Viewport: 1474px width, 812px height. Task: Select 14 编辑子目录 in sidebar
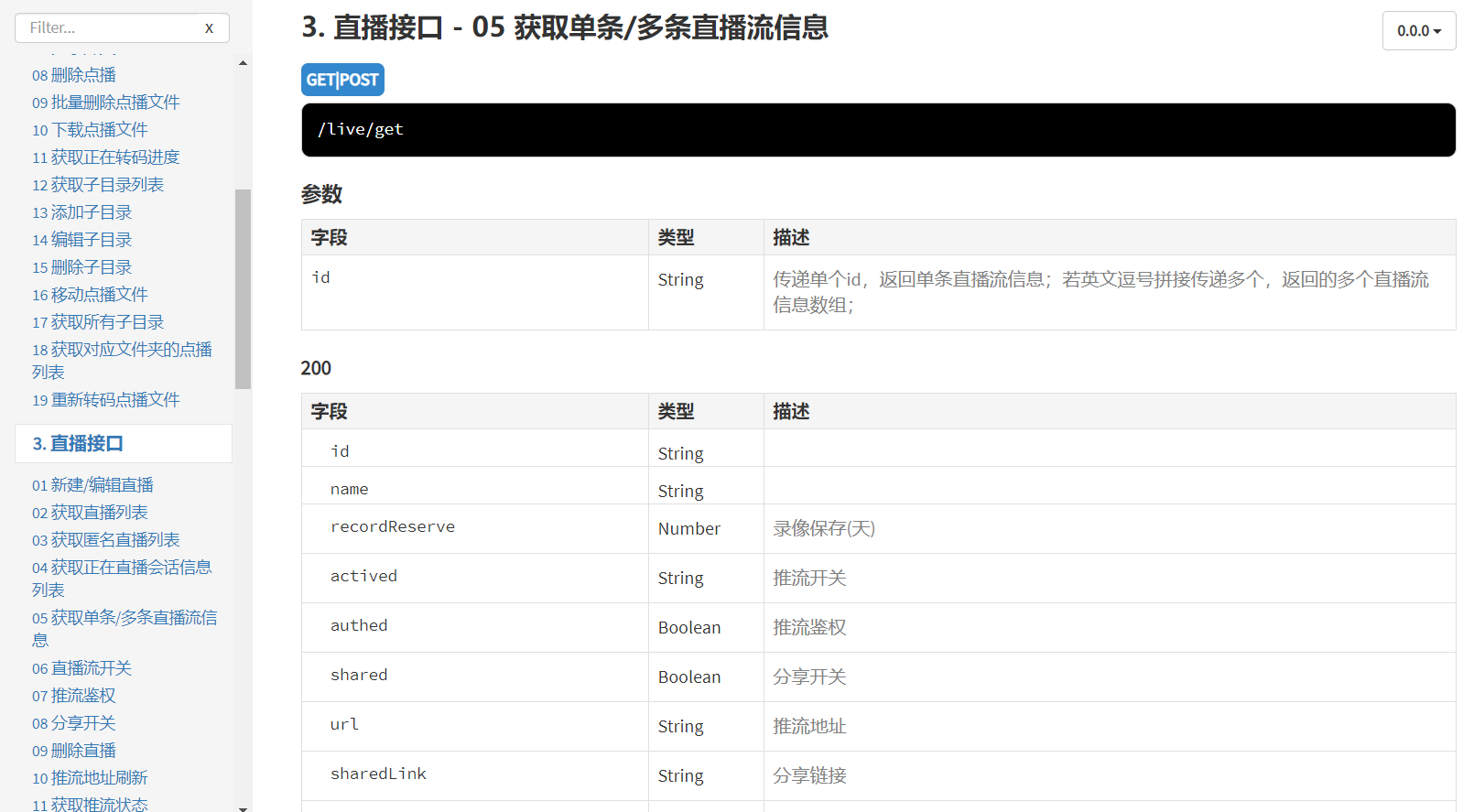tap(81, 240)
